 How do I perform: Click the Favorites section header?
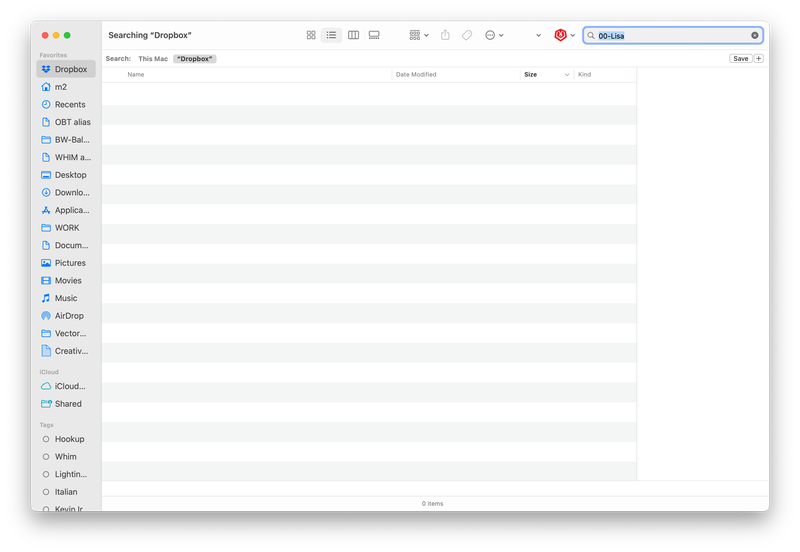(53, 55)
